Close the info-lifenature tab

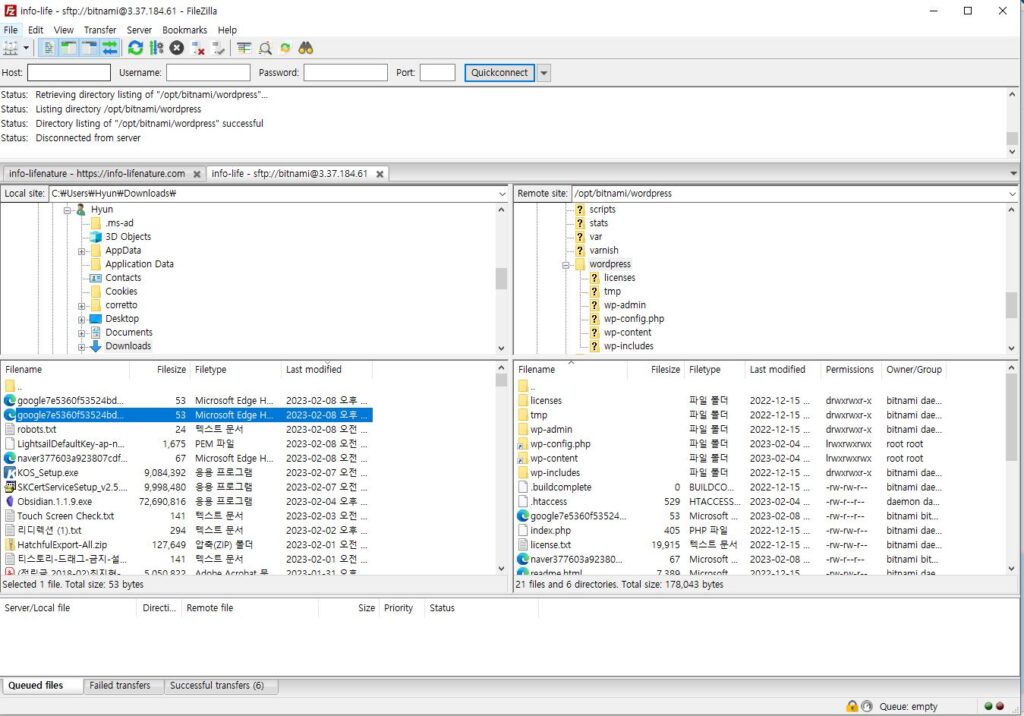197,174
